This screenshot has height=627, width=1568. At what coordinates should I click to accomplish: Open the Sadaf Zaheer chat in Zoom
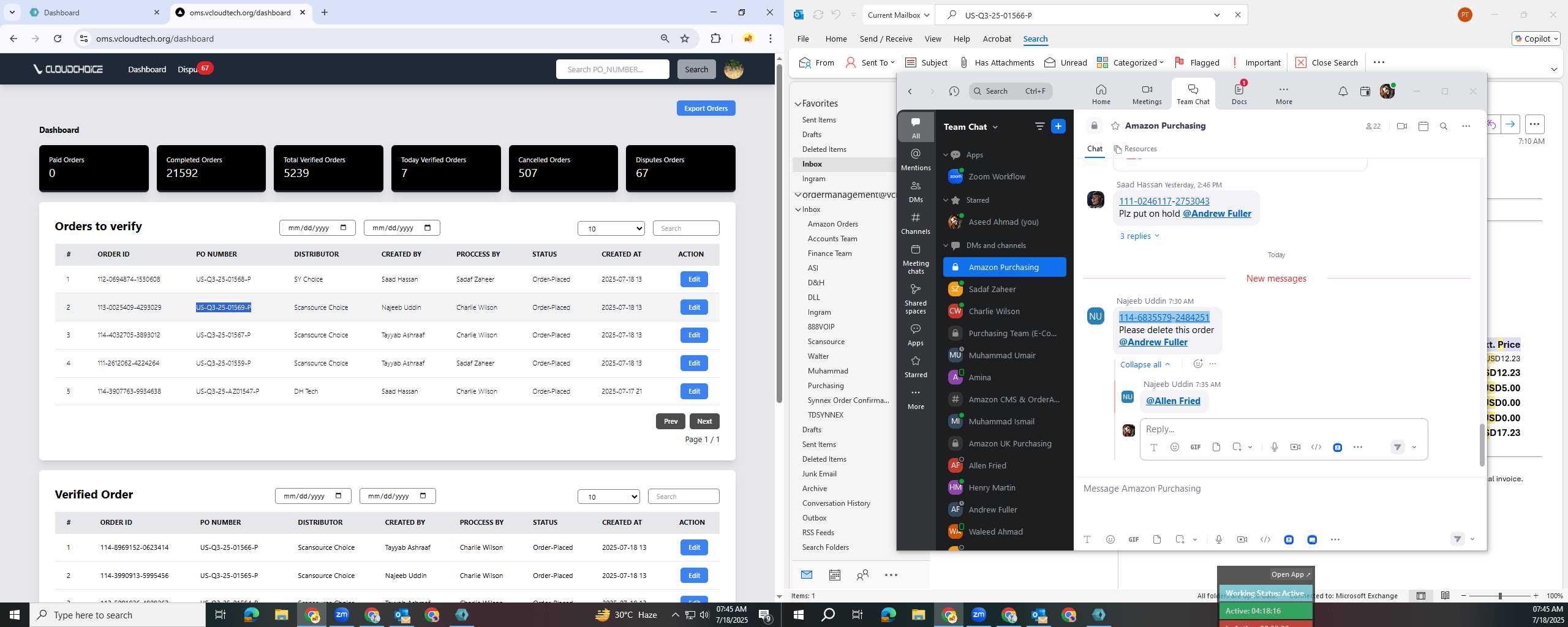click(x=1005, y=289)
